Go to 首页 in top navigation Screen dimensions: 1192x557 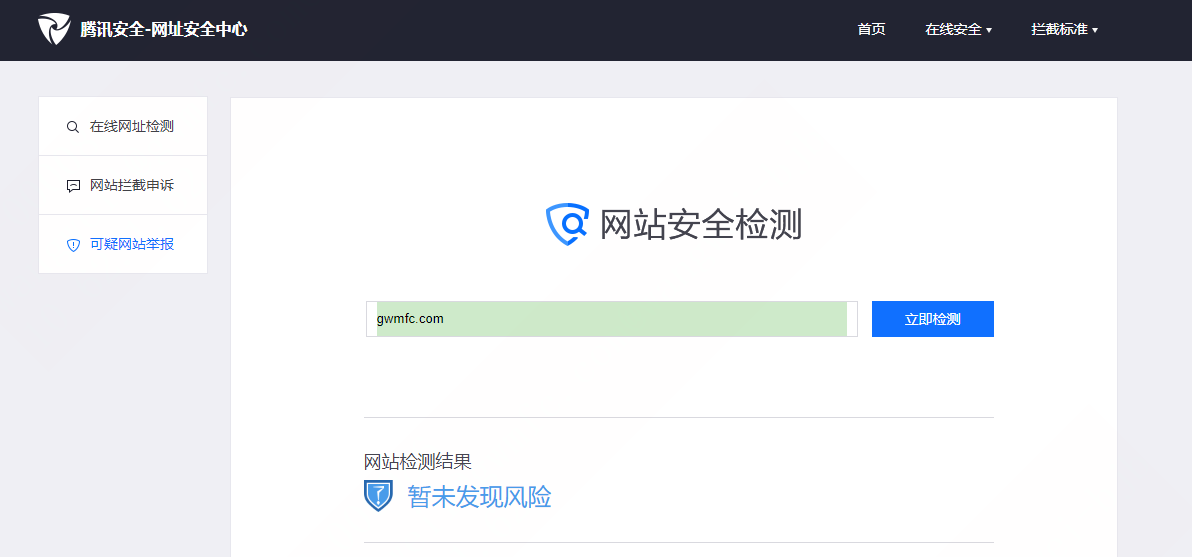[871, 30]
